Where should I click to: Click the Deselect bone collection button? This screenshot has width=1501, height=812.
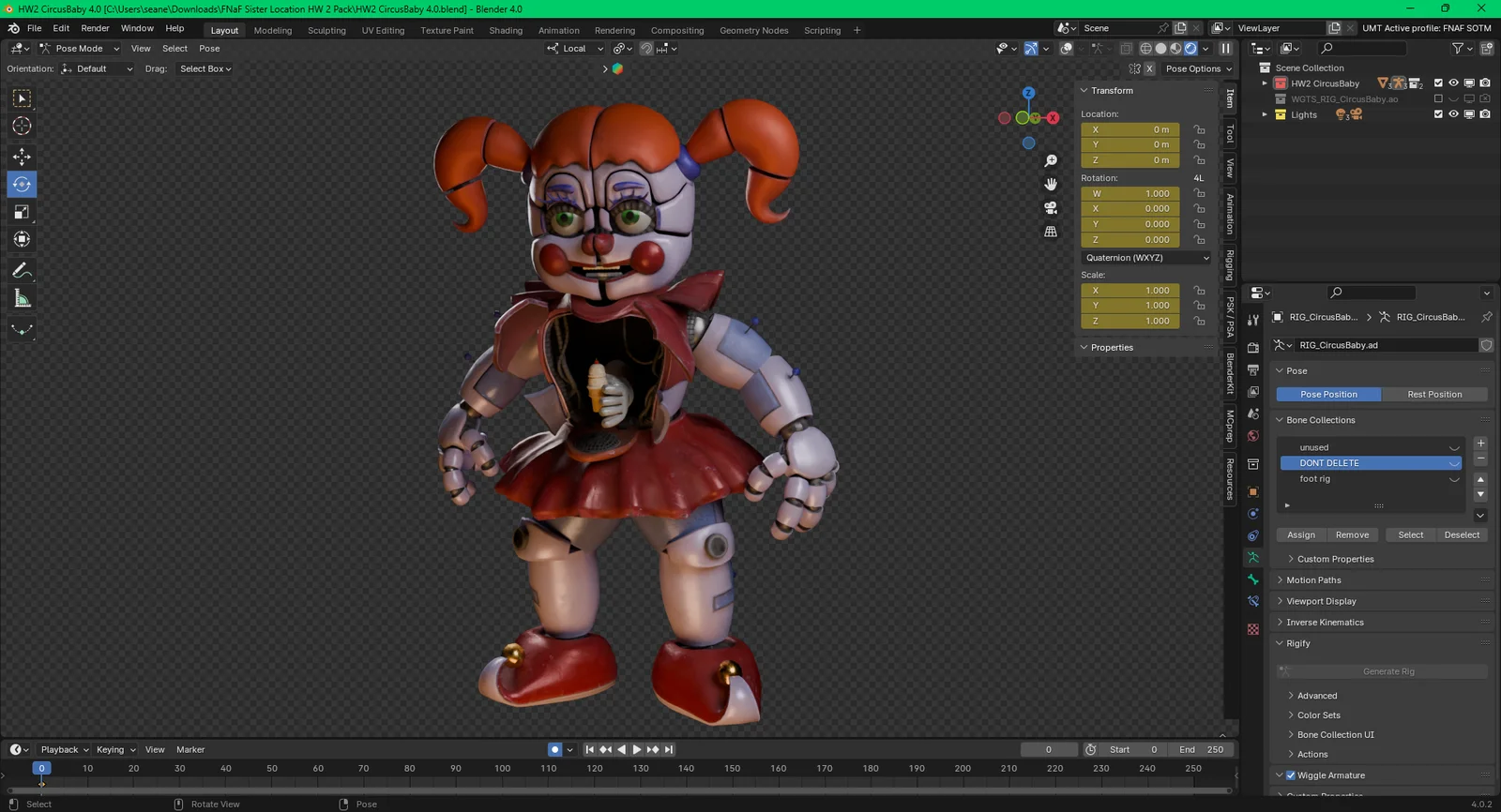click(1462, 535)
